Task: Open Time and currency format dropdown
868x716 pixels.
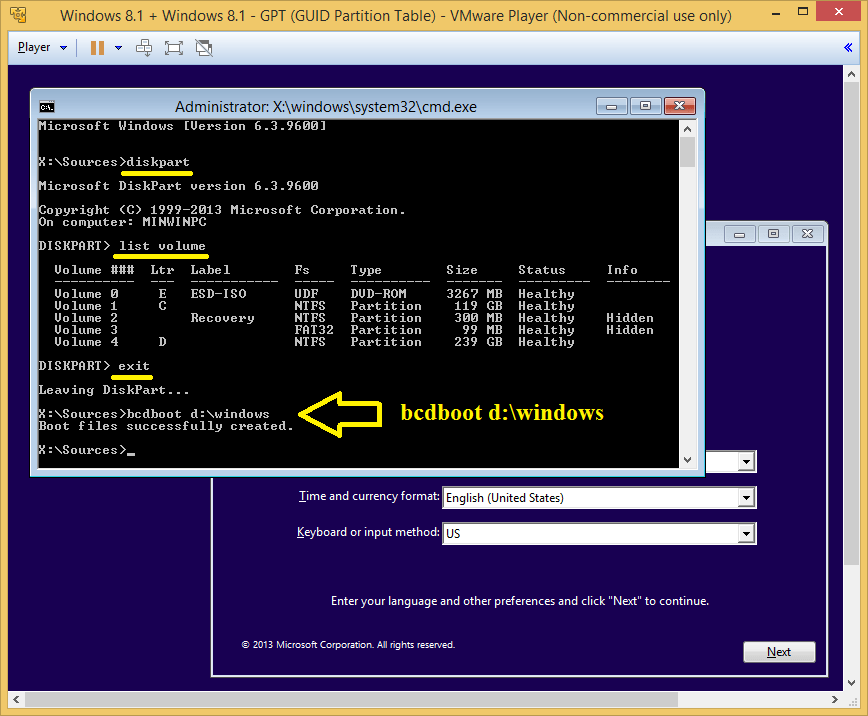Action: [x=745, y=498]
